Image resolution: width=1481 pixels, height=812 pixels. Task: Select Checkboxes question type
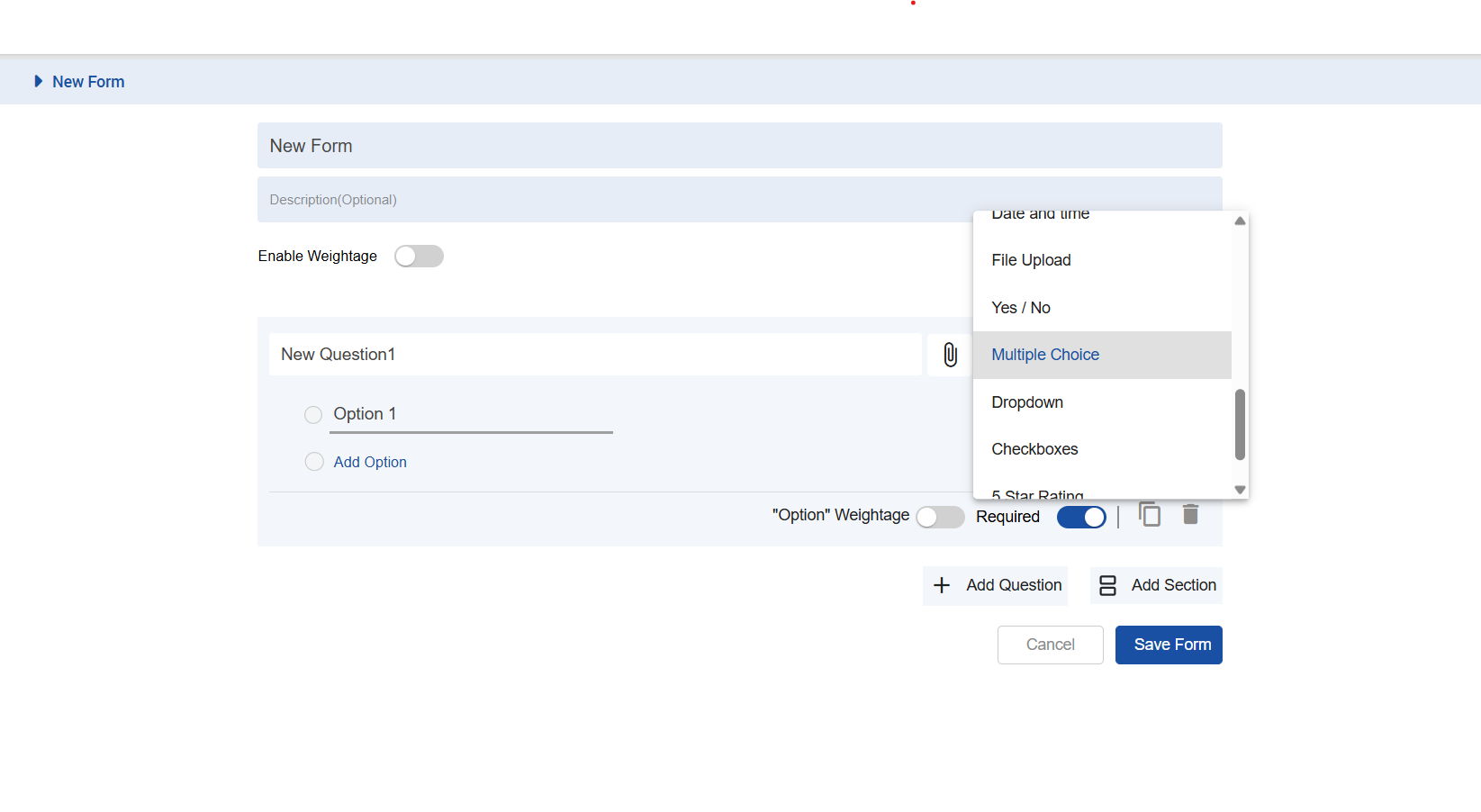(x=1034, y=449)
